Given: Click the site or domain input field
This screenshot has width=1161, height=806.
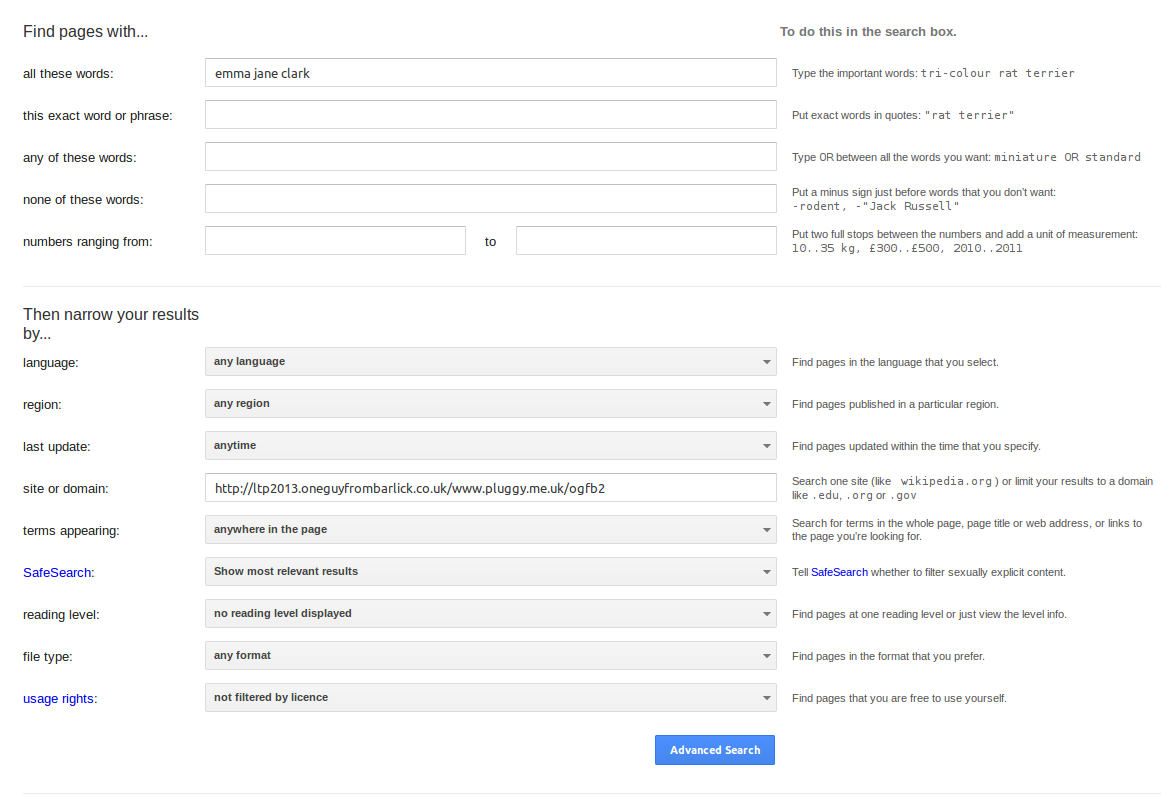Looking at the screenshot, I should coord(490,488).
